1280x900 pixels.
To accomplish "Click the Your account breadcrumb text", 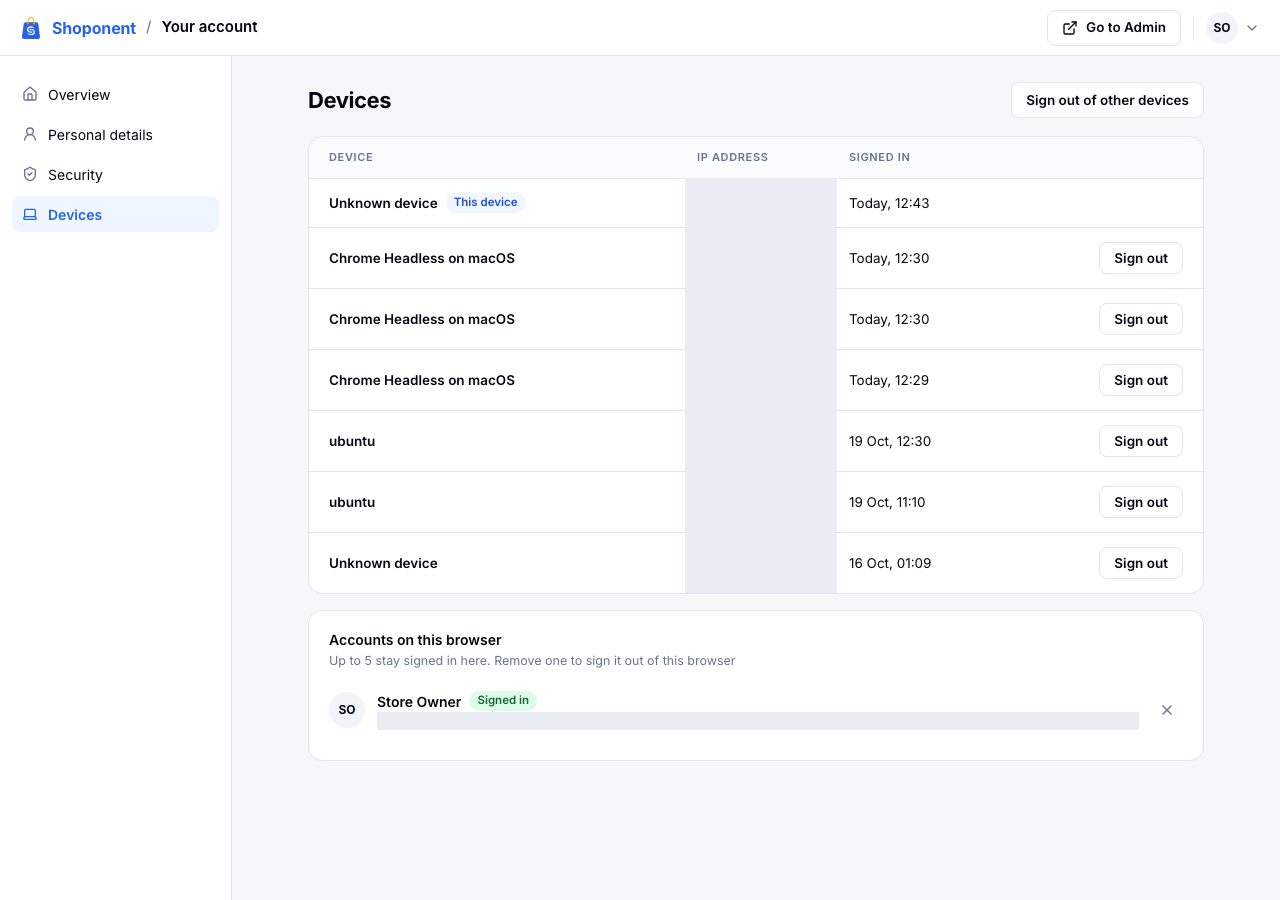I will click(x=209, y=27).
